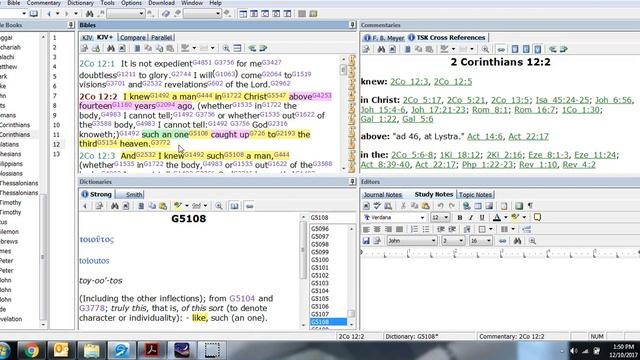Toggle italic formatting in editor

(471, 218)
